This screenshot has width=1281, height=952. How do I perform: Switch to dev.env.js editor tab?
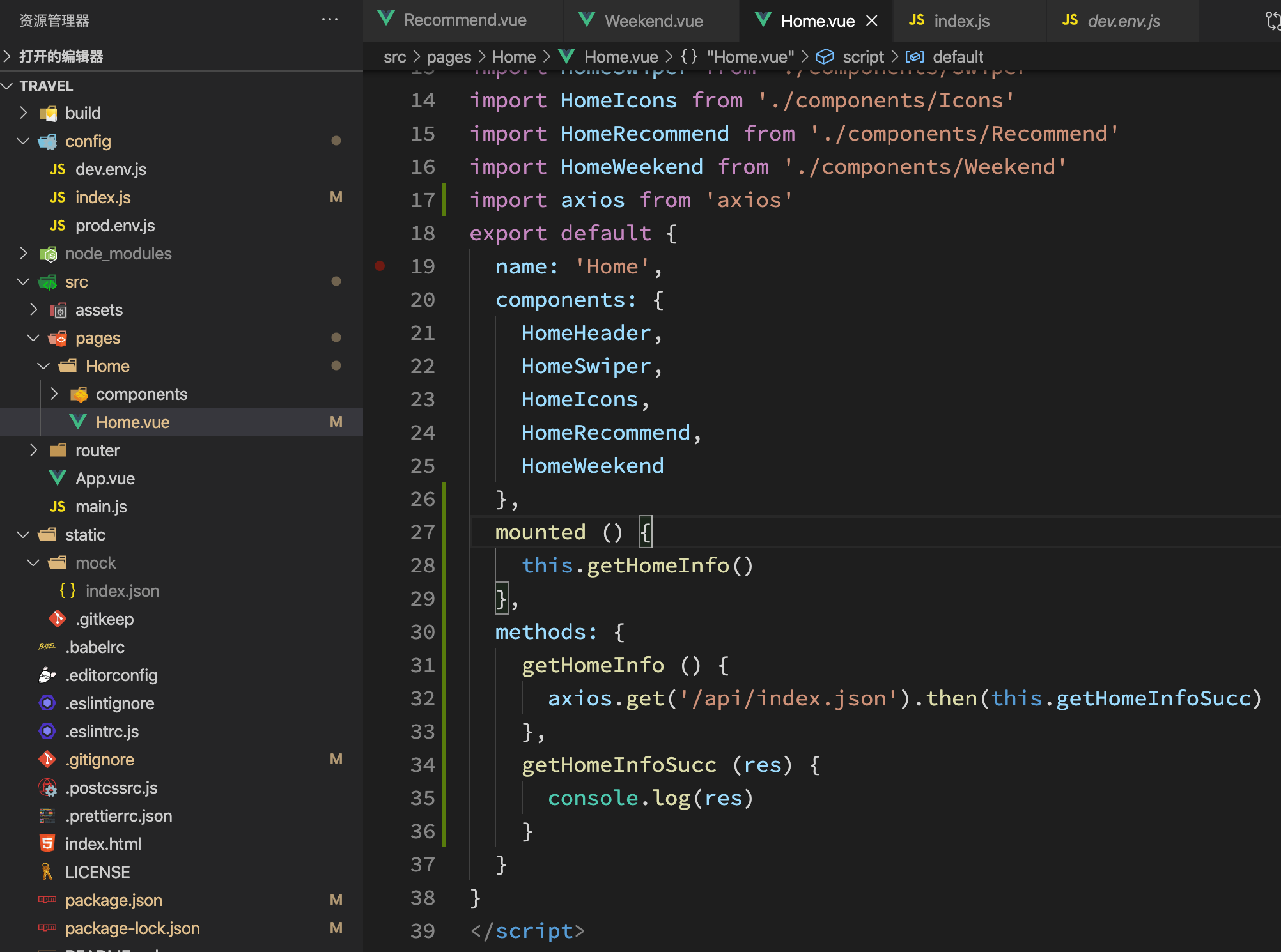click(1124, 21)
